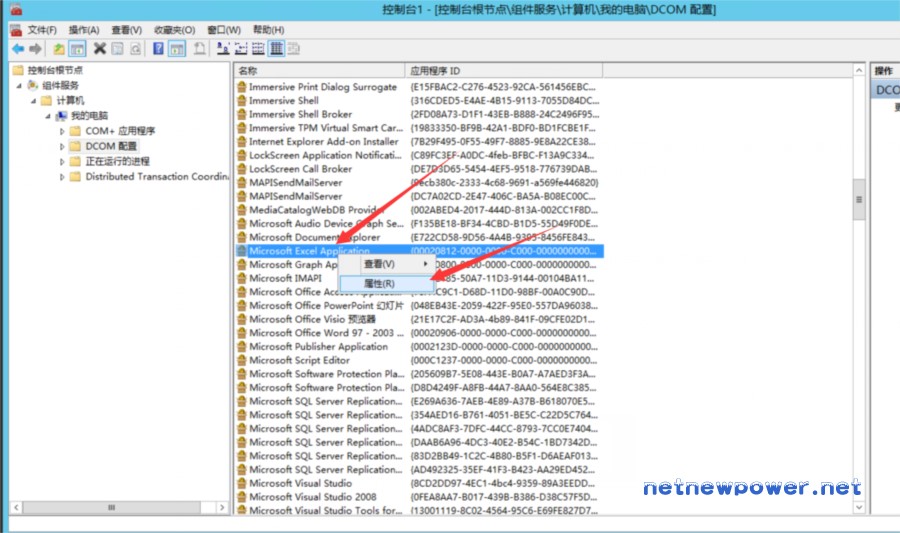Viewport: 900px width, 533px height.
Task: Click the icon next to LockScreen Call Broker
Action: pos(242,169)
